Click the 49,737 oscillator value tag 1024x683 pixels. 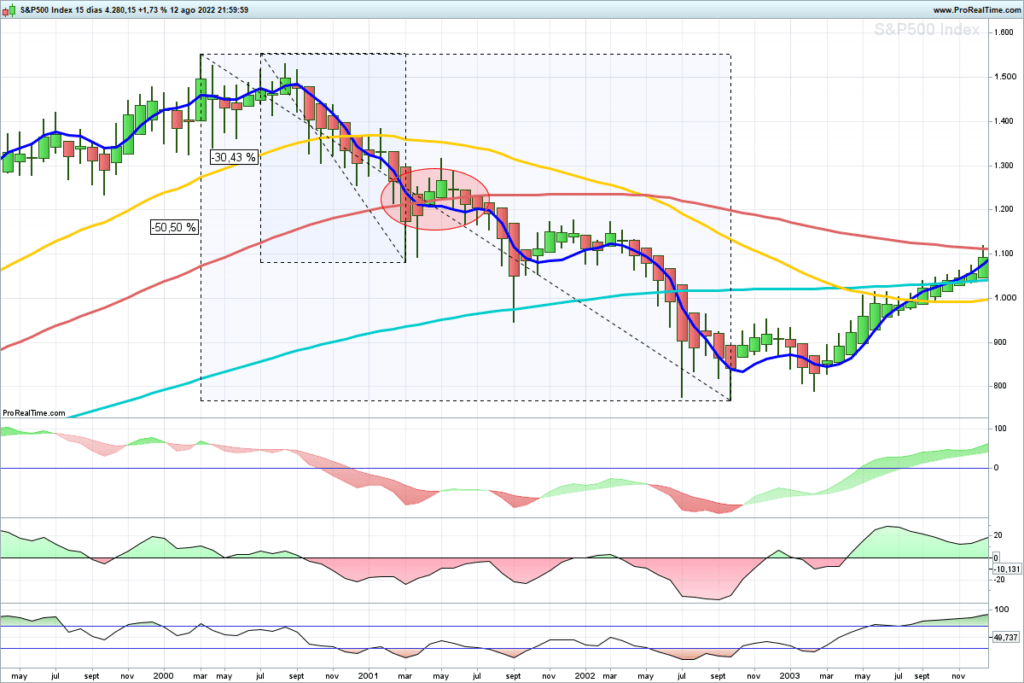pyautogui.click(x=1006, y=637)
